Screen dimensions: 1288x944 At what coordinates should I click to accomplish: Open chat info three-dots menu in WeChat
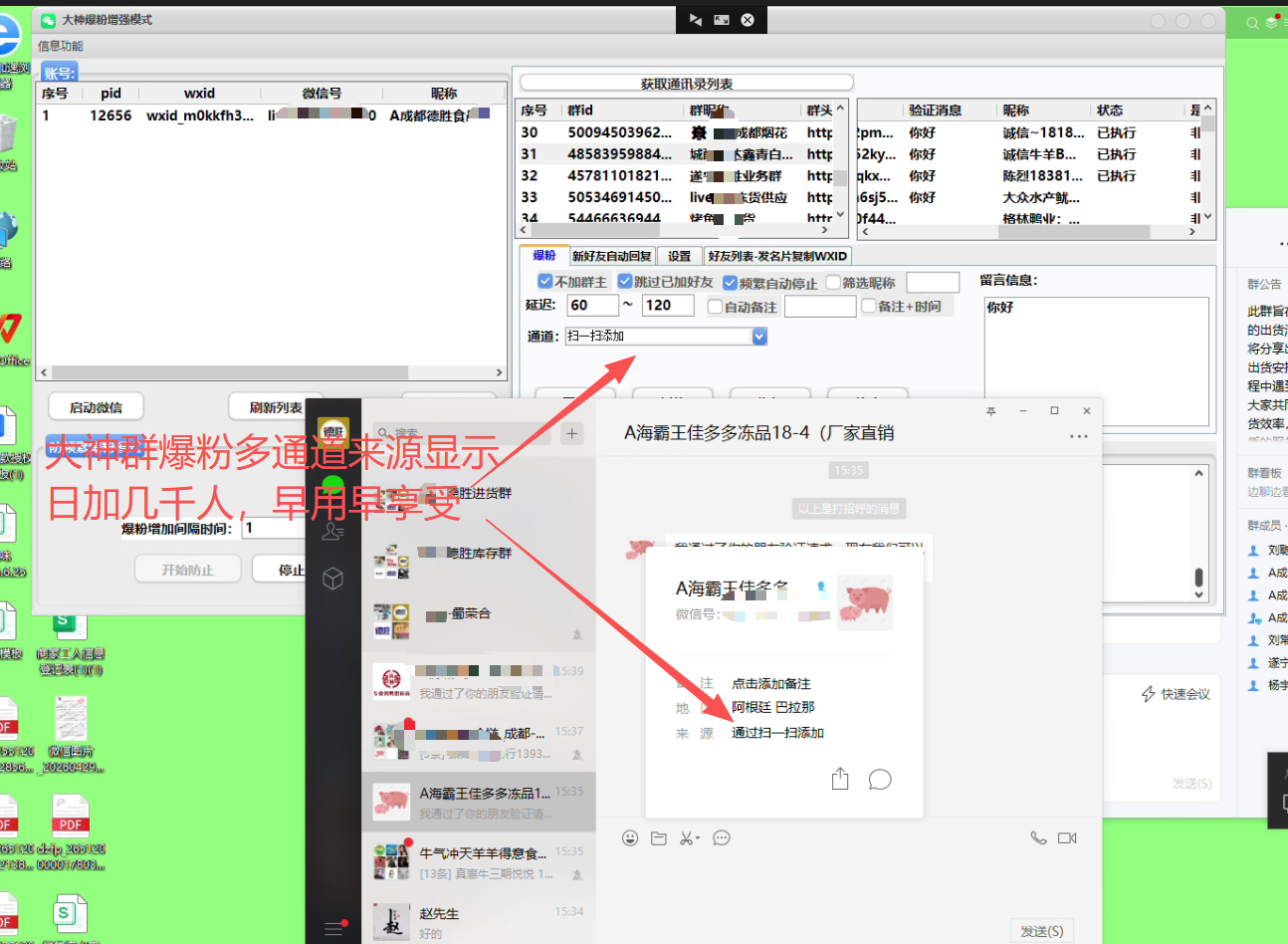coord(1079,436)
